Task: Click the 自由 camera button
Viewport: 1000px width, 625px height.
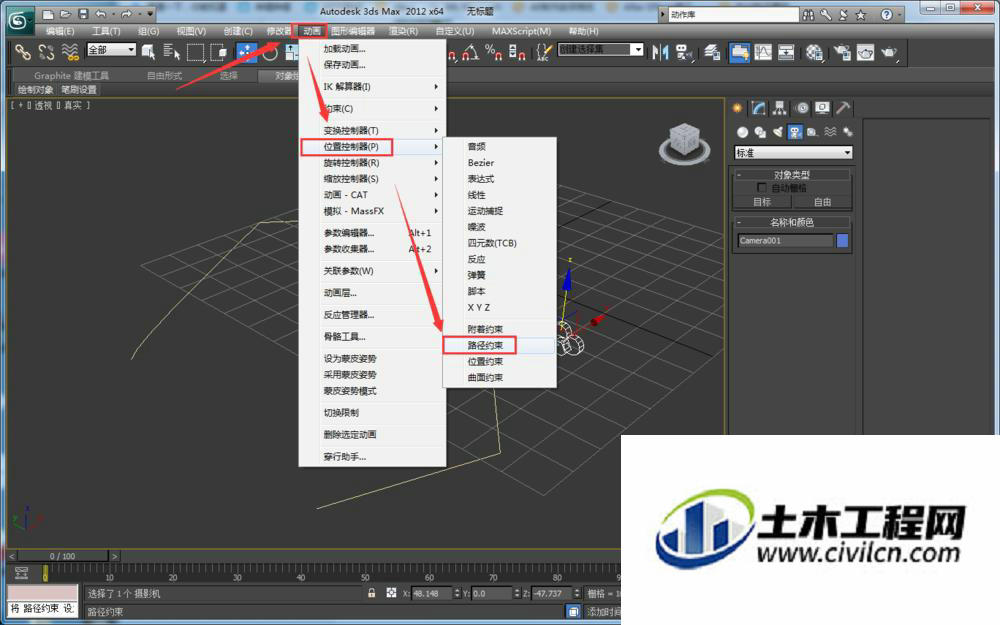Action: [822, 202]
